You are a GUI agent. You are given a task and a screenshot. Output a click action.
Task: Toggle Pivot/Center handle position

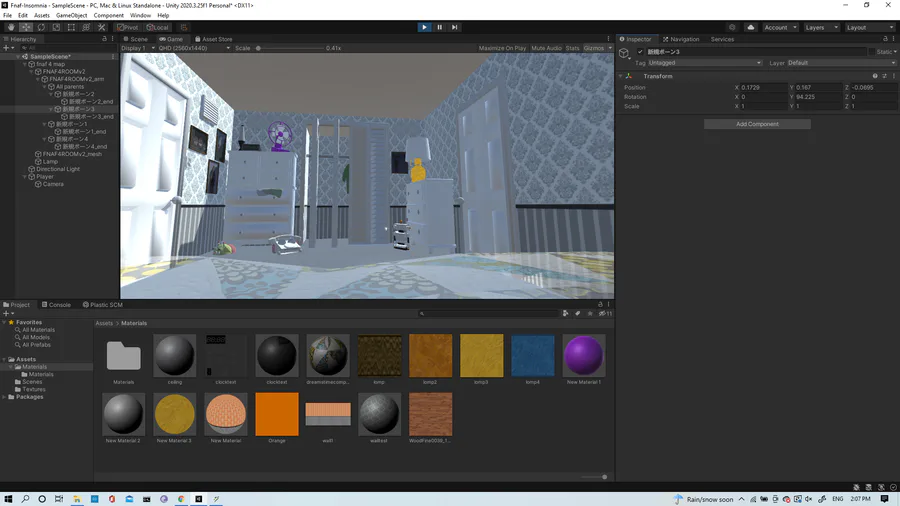click(x=127, y=27)
